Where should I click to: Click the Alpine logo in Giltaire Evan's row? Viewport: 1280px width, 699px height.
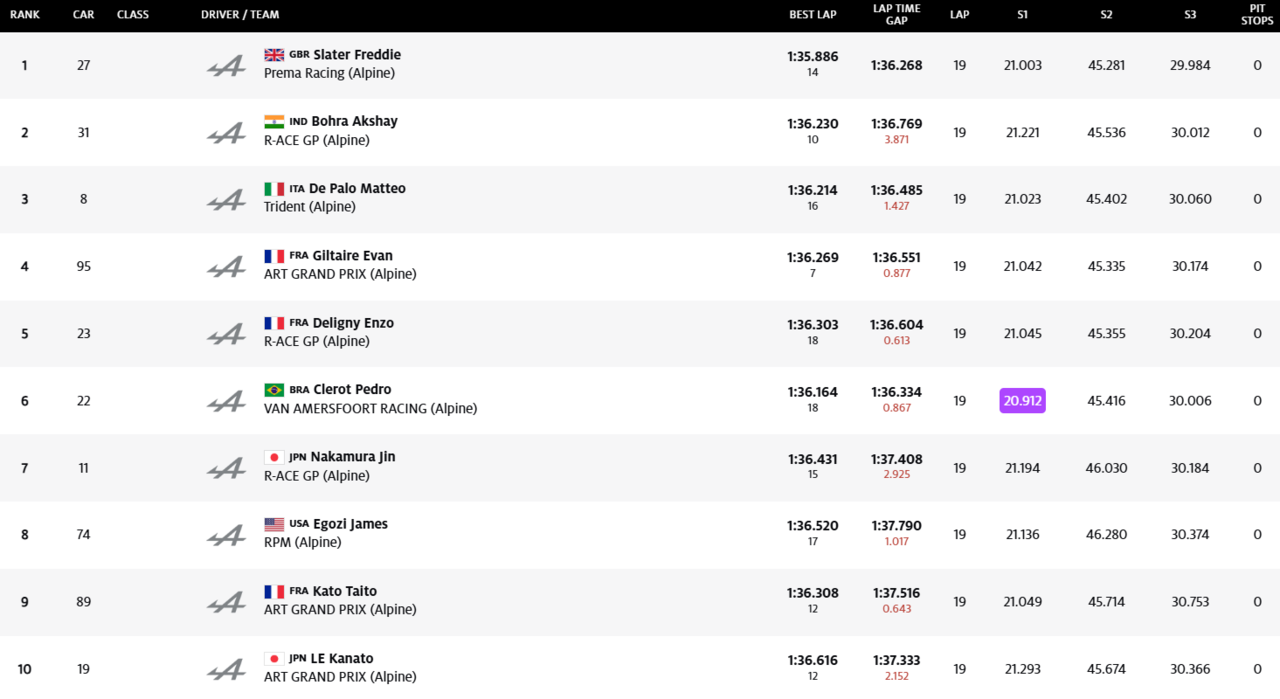click(x=226, y=267)
